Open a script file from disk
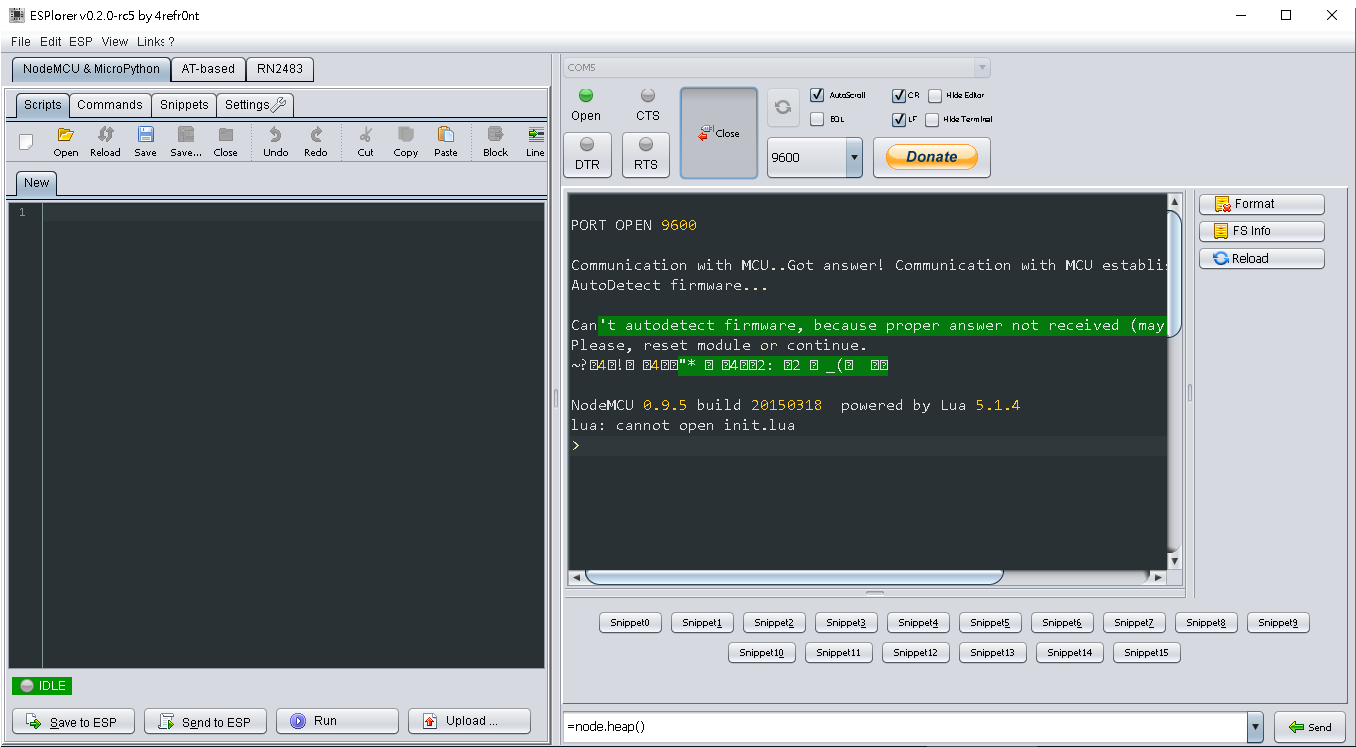The width and height of the screenshot is (1356, 747). pos(65,140)
